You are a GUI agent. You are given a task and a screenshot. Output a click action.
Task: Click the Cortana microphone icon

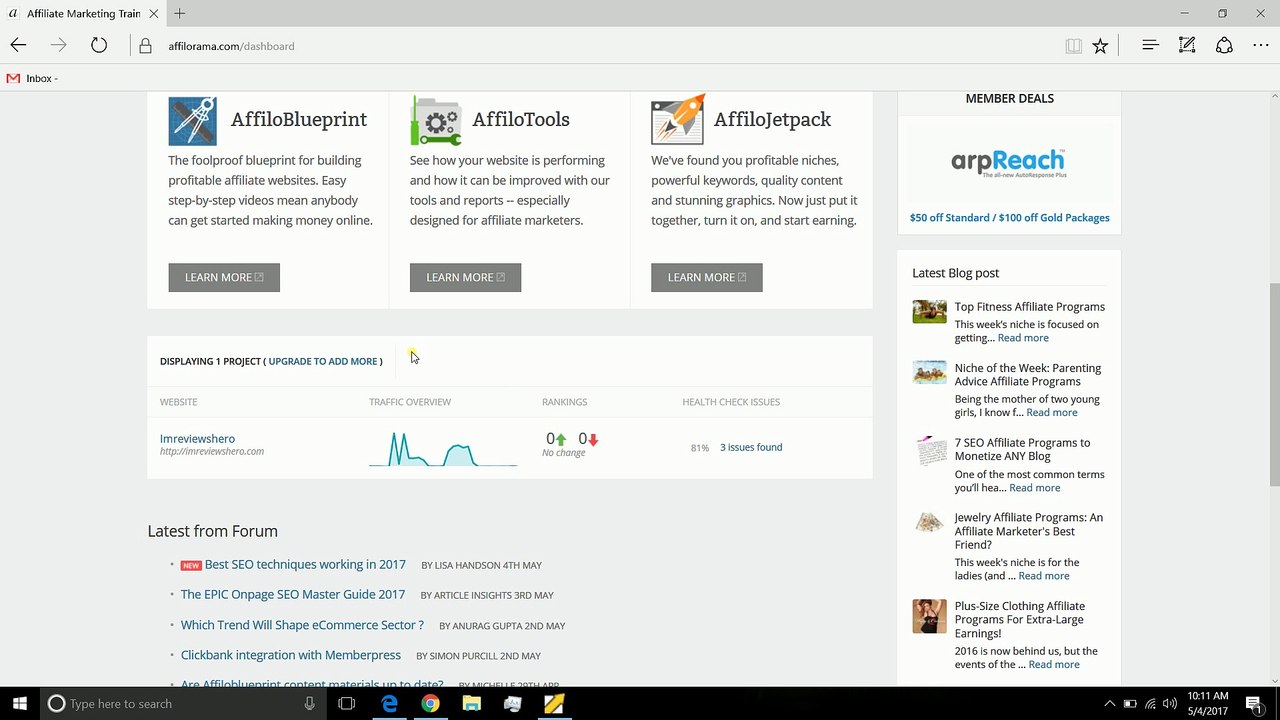tap(310, 703)
